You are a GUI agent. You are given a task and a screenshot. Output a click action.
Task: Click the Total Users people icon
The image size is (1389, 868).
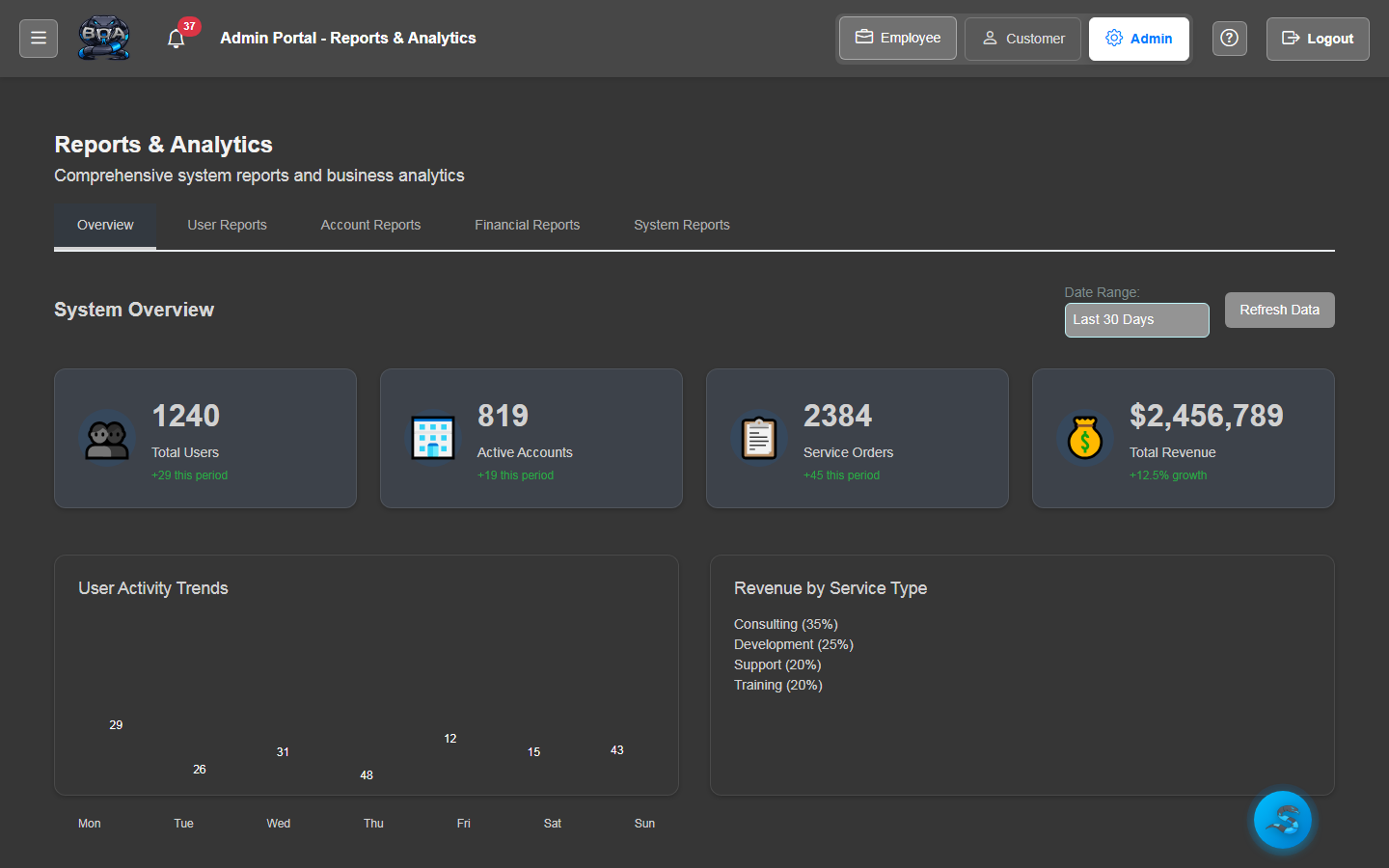pos(107,437)
